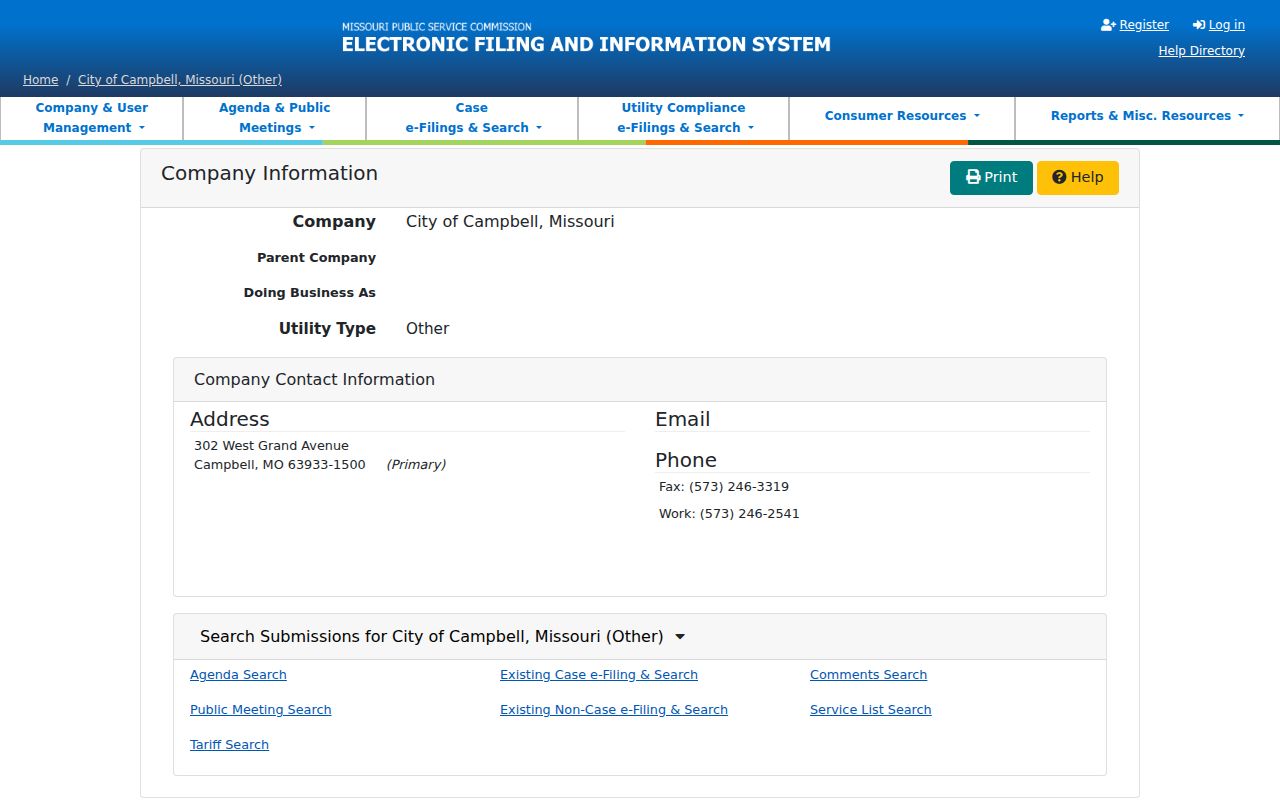Click company name City of Campbell, Missouri
The height and width of the screenshot is (800, 1280).
point(510,222)
